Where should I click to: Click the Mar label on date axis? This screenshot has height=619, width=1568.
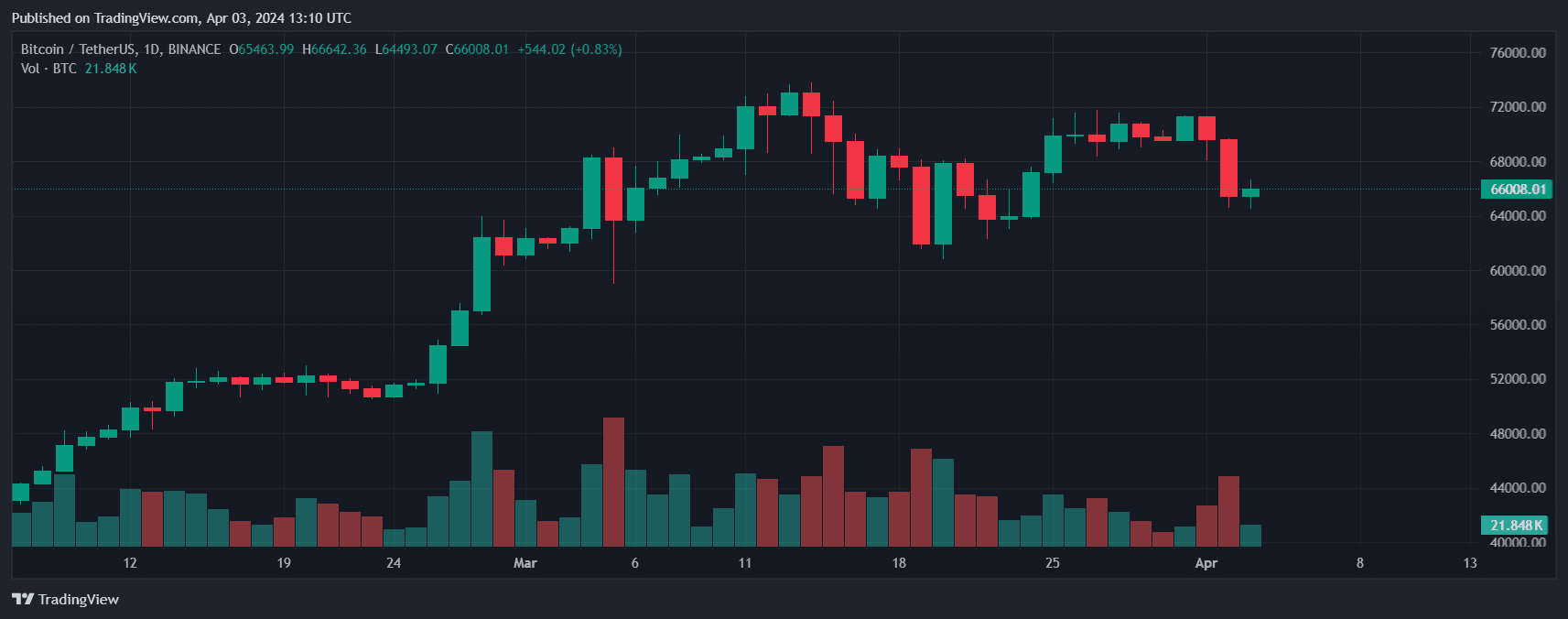point(525,562)
